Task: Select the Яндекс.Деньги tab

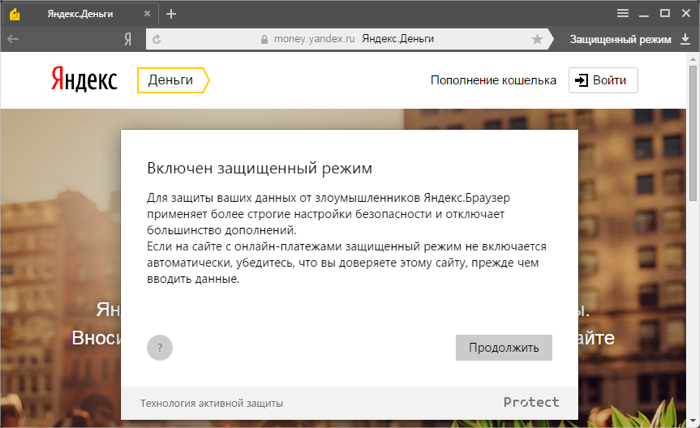Action: click(80, 14)
